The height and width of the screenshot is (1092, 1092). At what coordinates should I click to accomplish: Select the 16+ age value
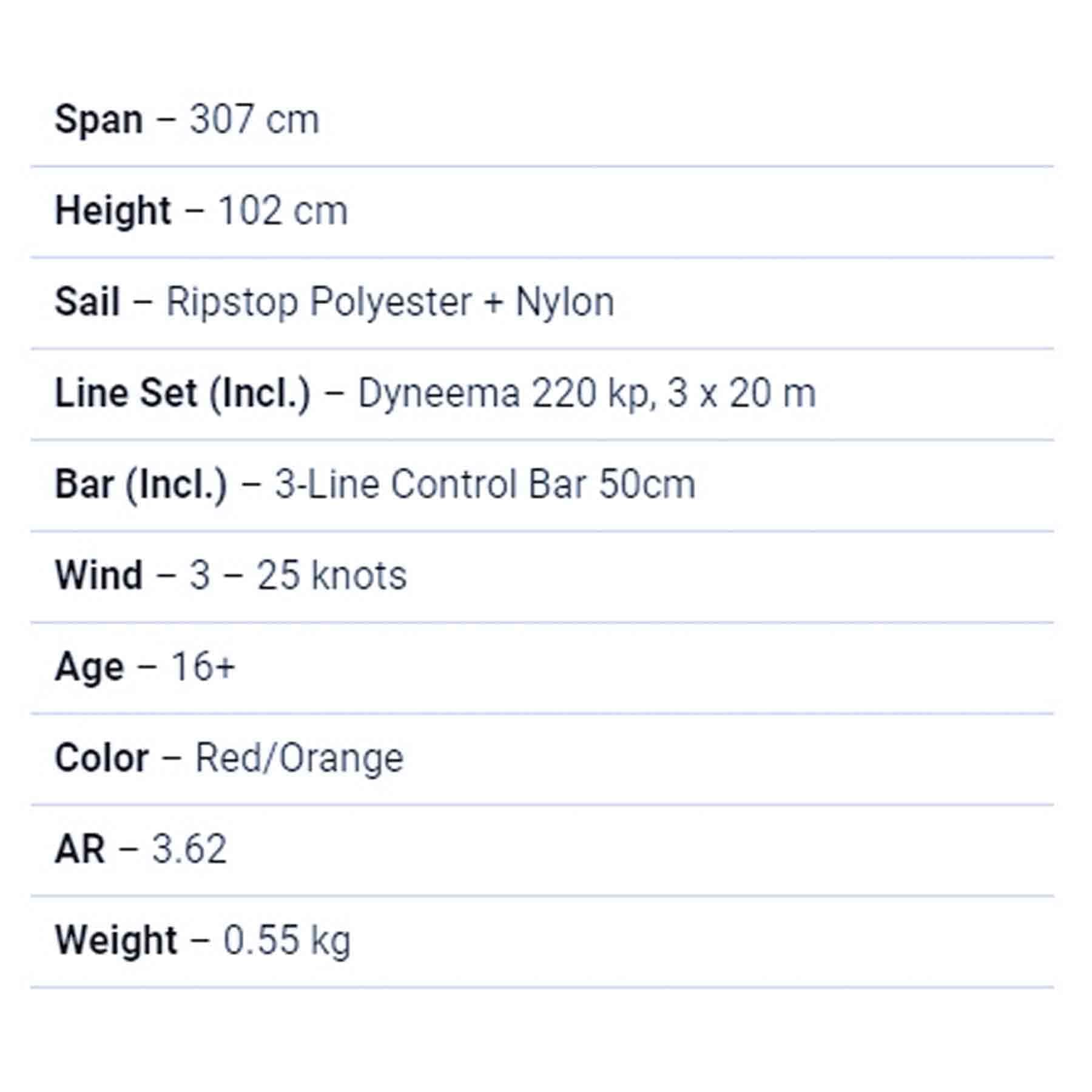tap(203, 667)
